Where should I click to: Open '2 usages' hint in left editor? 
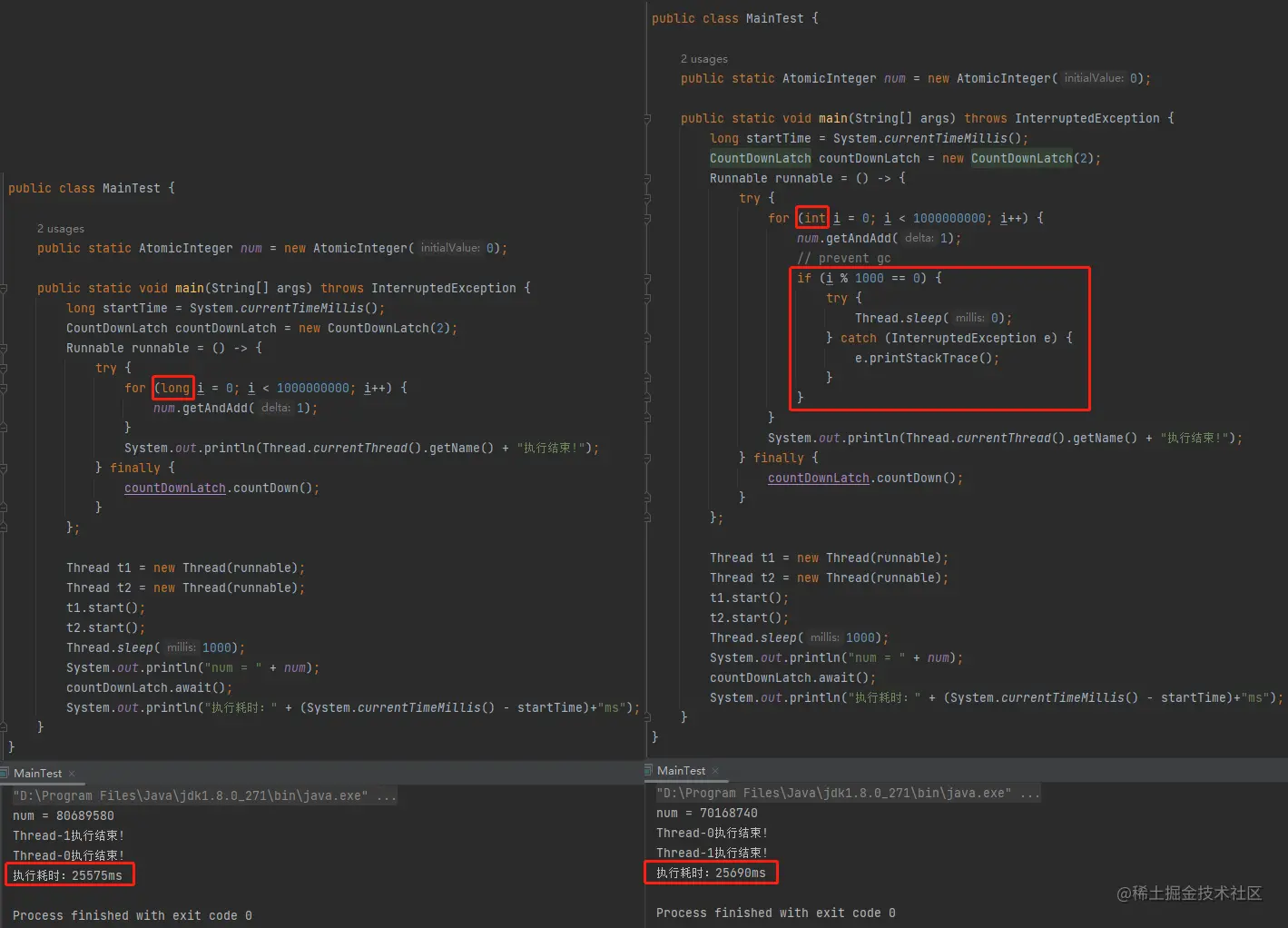tap(61, 229)
